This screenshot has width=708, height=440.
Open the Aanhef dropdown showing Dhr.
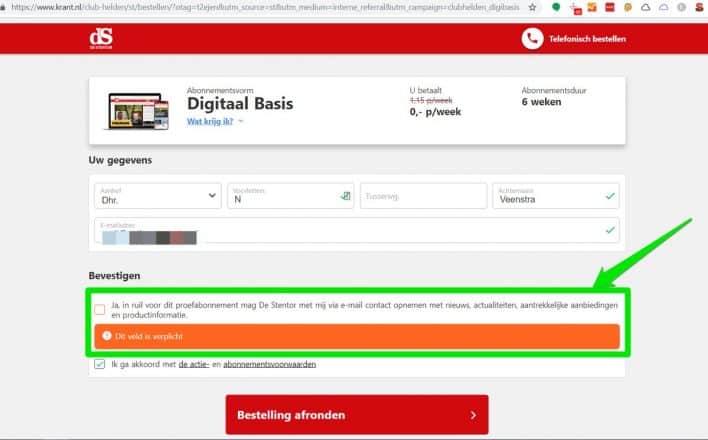tap(158, 196)
